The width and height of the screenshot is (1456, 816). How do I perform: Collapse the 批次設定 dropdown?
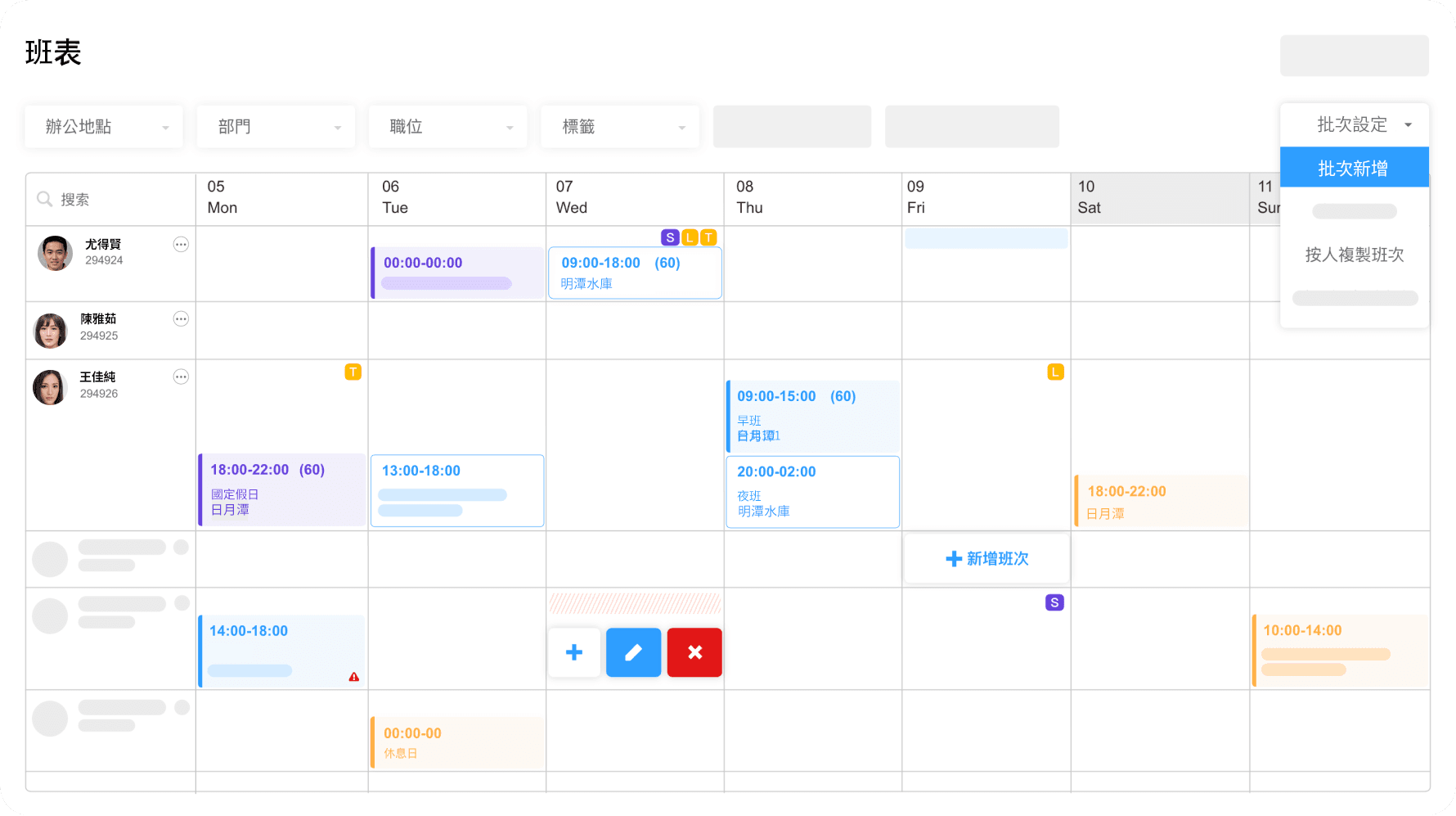(1355, 124)
